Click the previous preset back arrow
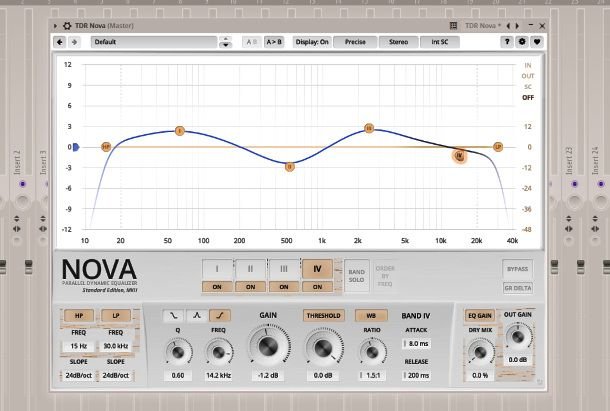 60,42
